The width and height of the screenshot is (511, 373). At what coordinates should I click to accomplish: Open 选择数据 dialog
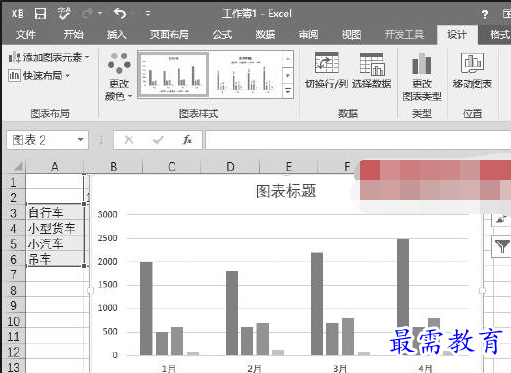tap(372, 70)
